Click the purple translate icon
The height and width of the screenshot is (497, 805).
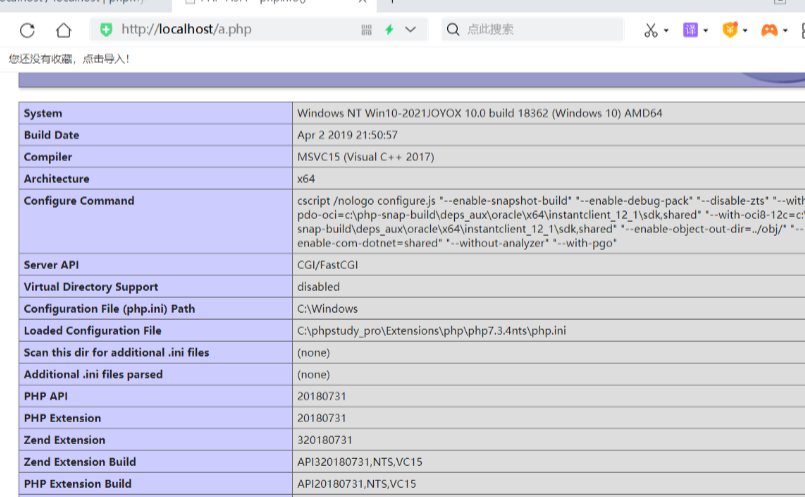tap(690, 30)
